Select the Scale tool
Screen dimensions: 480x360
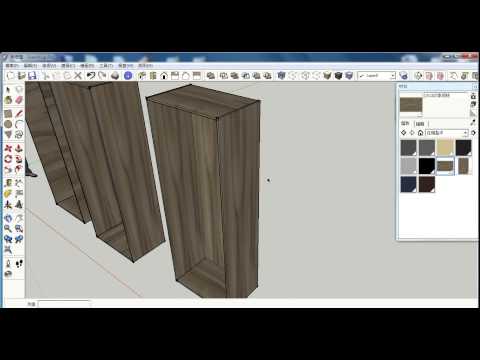tap(8, 169)
